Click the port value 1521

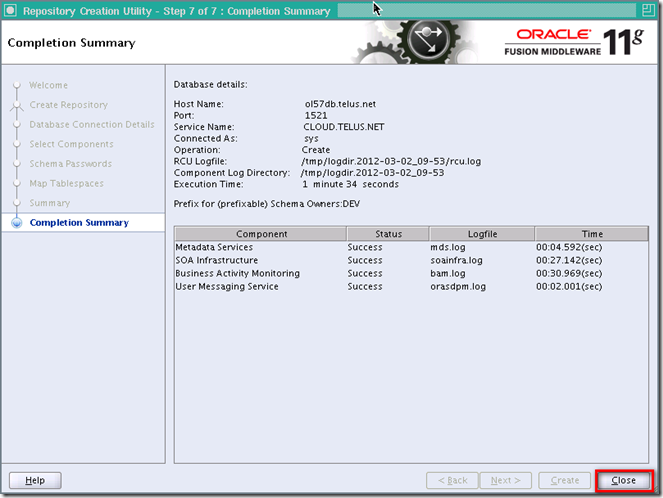[x=316, y=115]
